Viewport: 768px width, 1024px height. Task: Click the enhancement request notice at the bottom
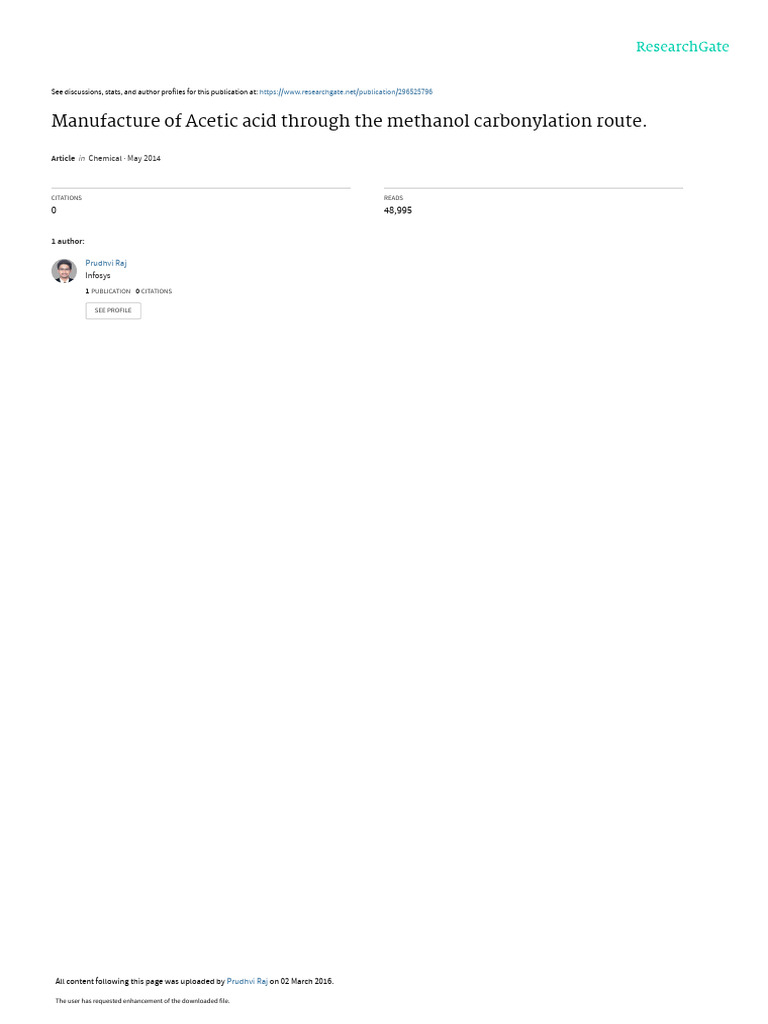click(x=142, y=1000)
